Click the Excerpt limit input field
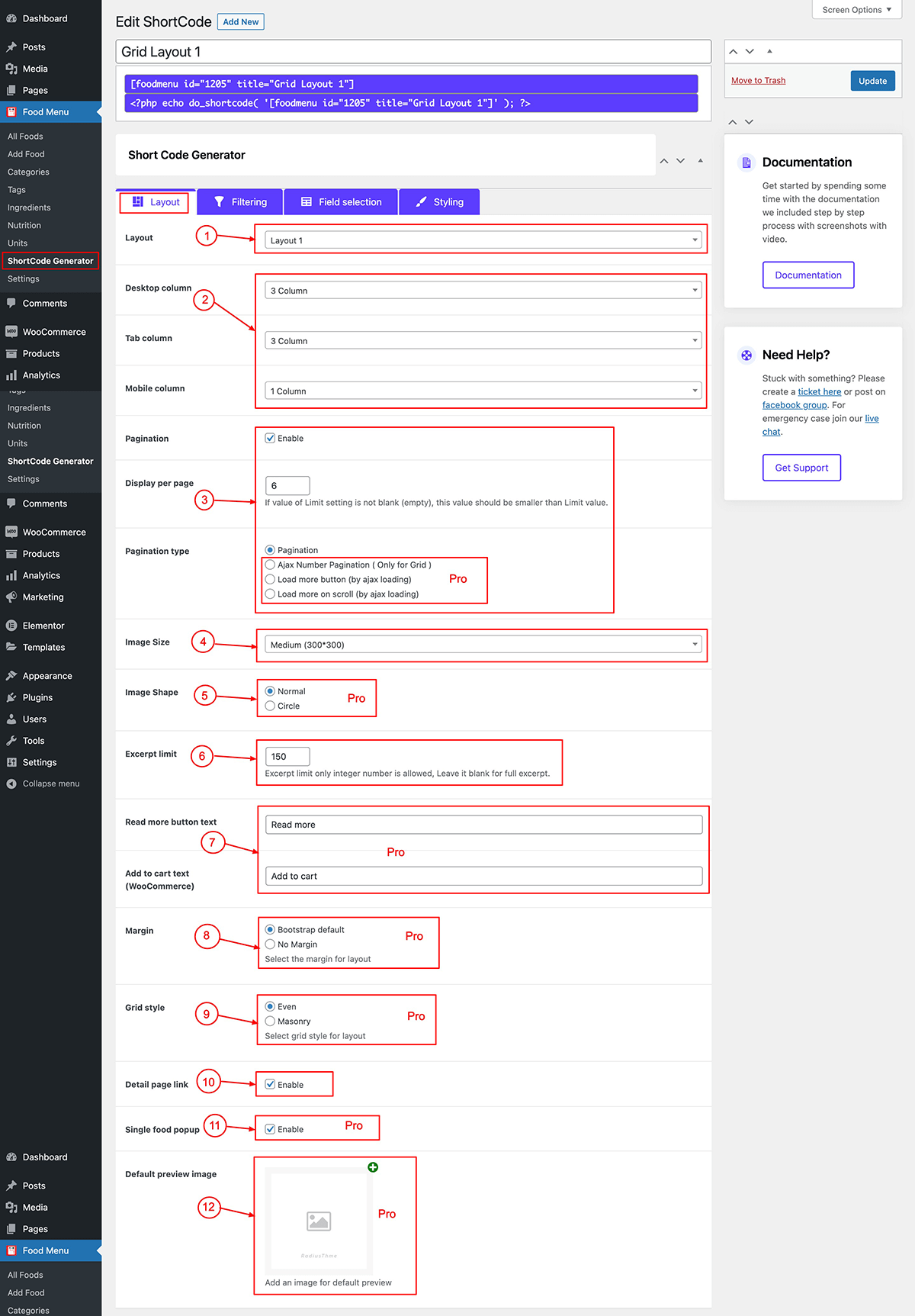 point(287,757)
